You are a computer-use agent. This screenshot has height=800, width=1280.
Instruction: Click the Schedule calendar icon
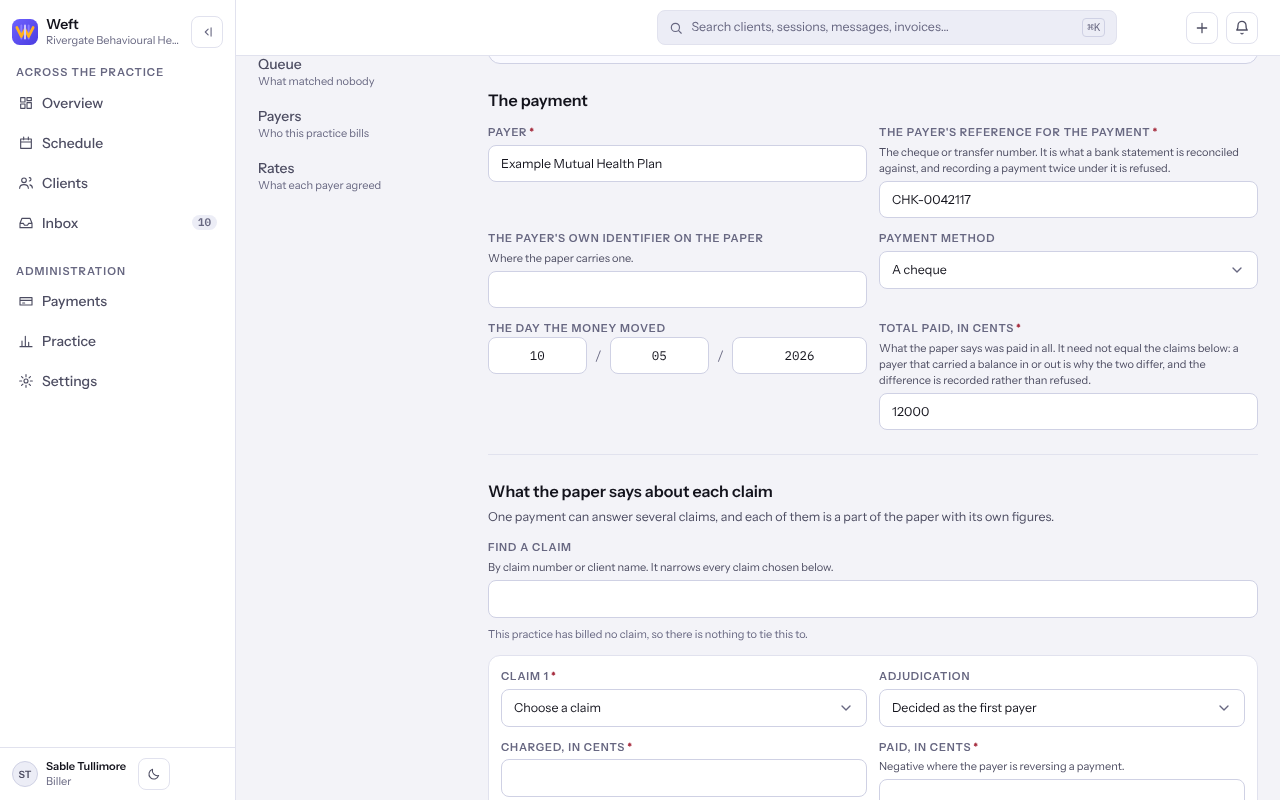[26, 143]
